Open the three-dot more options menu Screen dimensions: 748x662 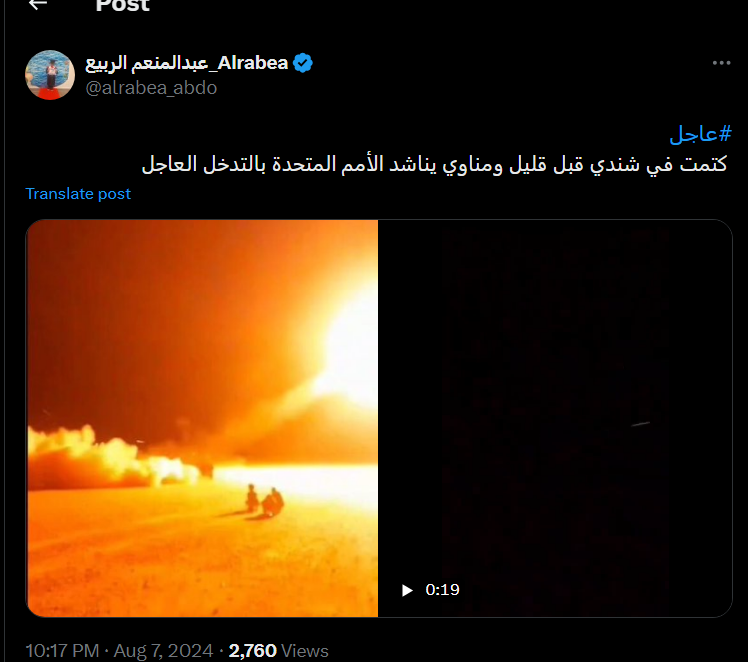[721, 63]
